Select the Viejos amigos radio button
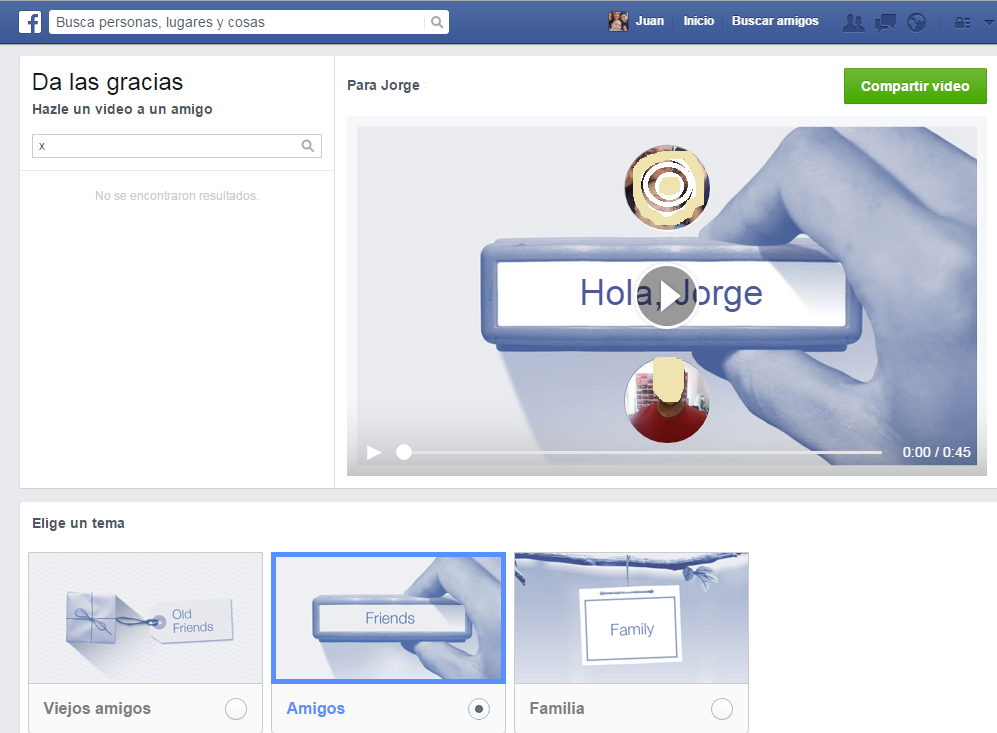Screen dimensions: 997x733 point(236,709)
